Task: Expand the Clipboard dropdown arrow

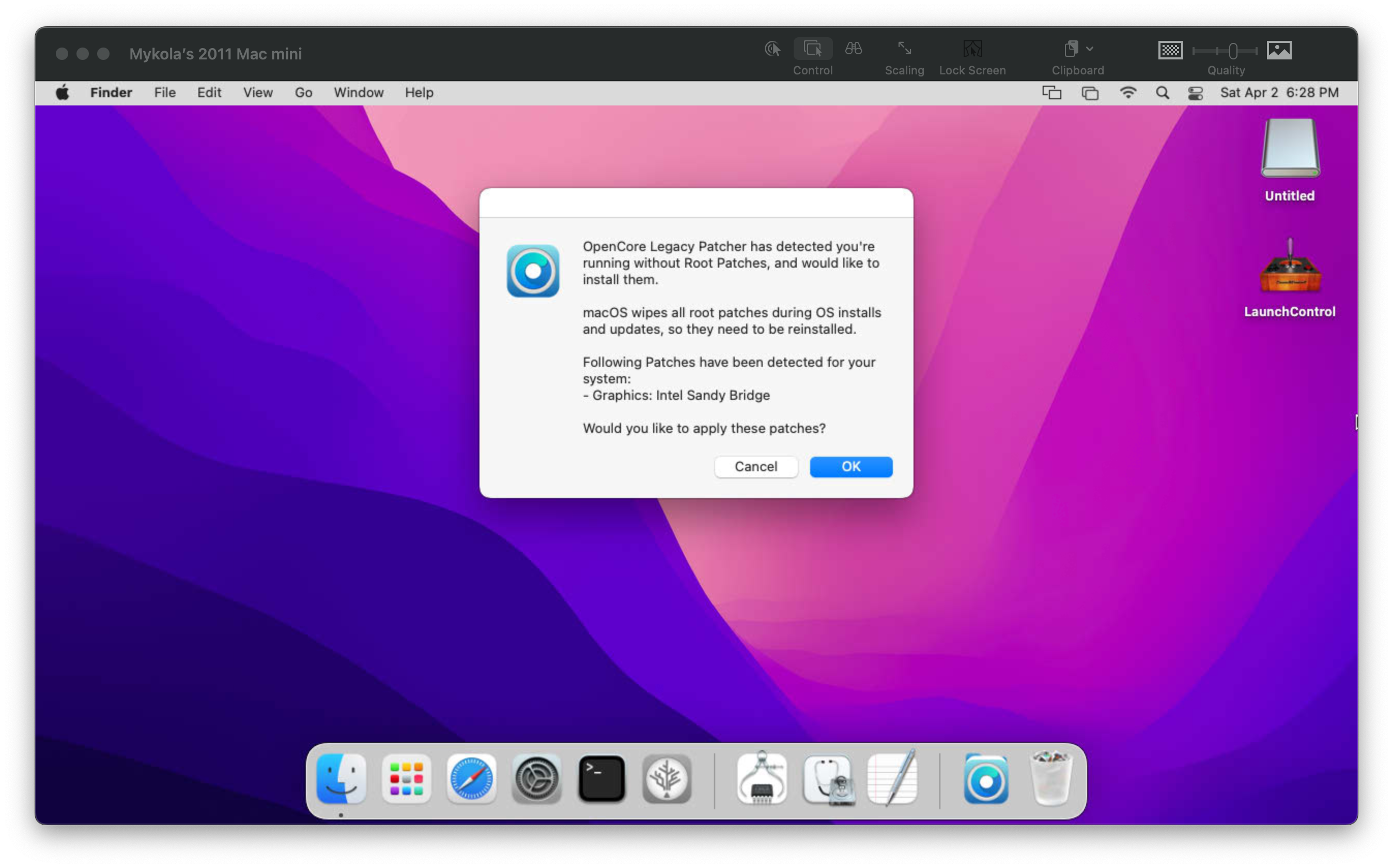Action: click(x=1089, y=49)
